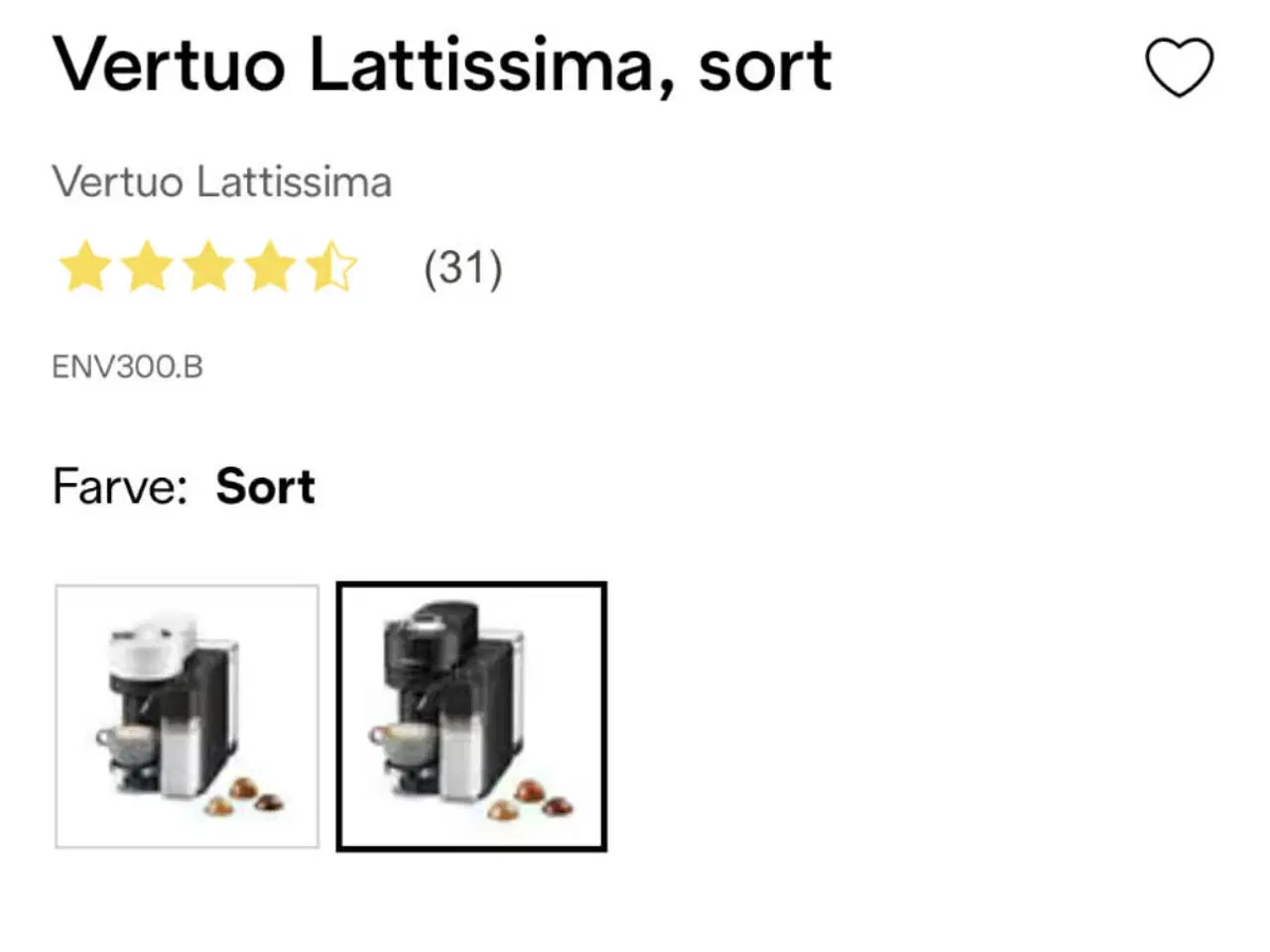1270x952 pixels.
Task: Click the half-filled fifth star
Action: (332, 266)
